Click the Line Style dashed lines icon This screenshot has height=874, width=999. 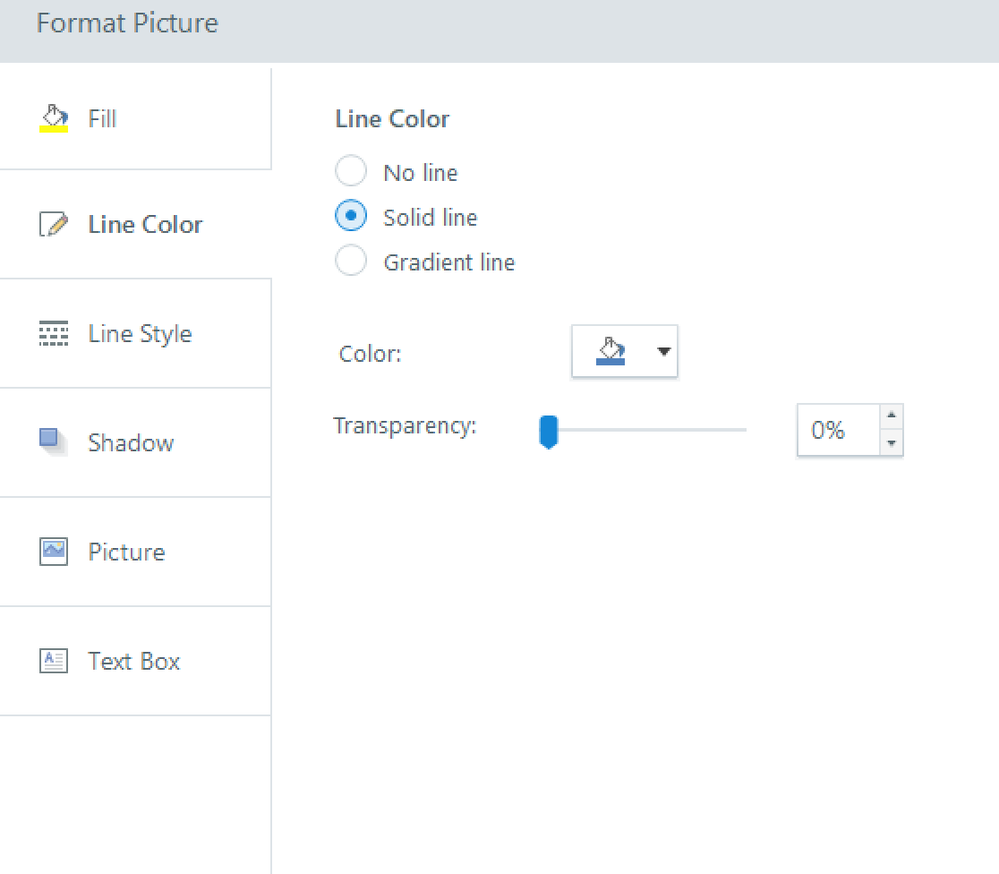pyautogui.click(x=53, y=334)
